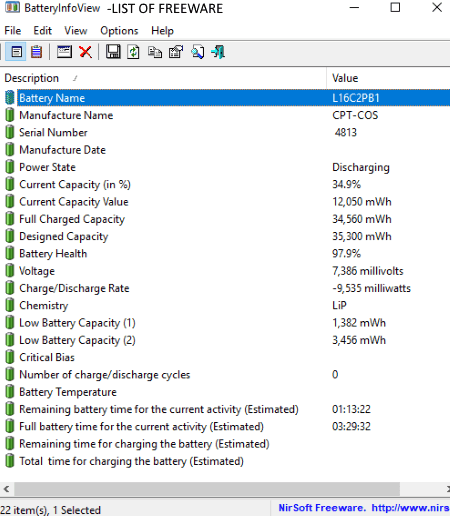This screenshot has width=450, height=516.
Task: Open the File menu
Action: (x=13, y=31)
